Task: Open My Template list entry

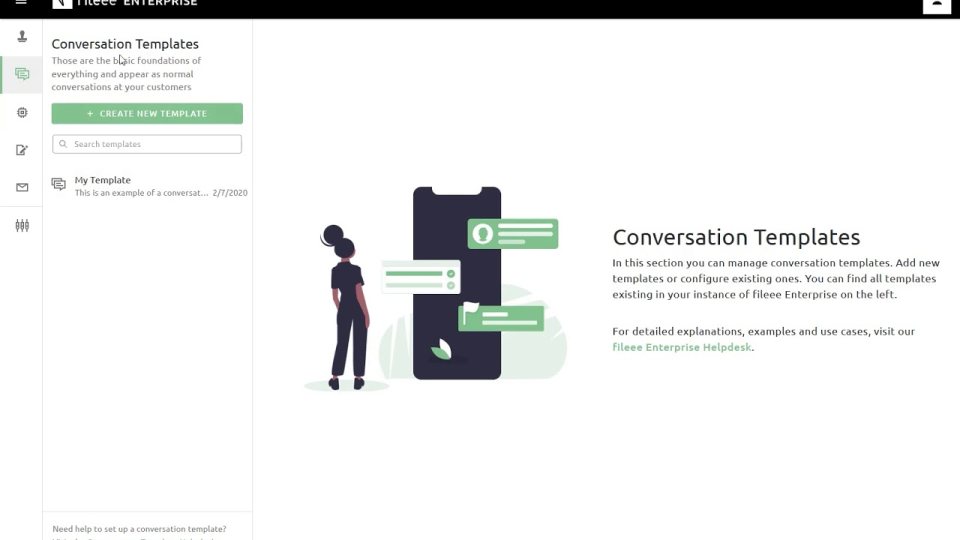Action: [x=149, y=186]
